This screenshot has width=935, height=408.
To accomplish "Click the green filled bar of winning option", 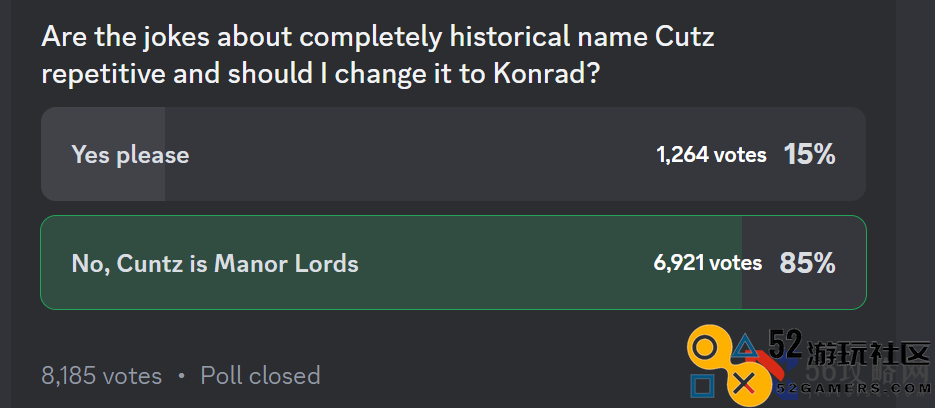I will click(391, 262).
